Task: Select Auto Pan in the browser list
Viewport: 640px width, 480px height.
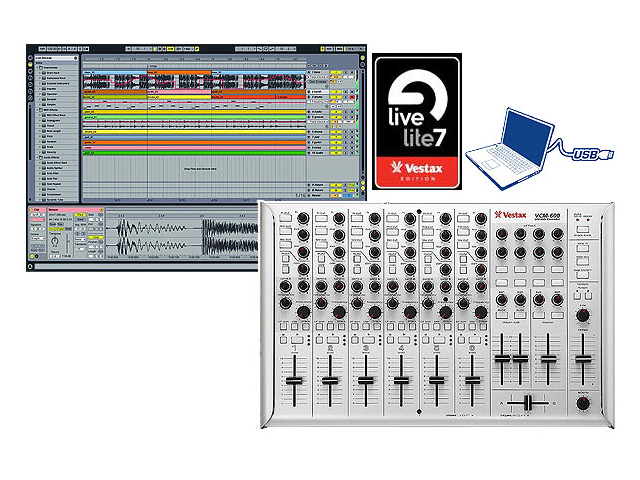Action: click(52, 178)
